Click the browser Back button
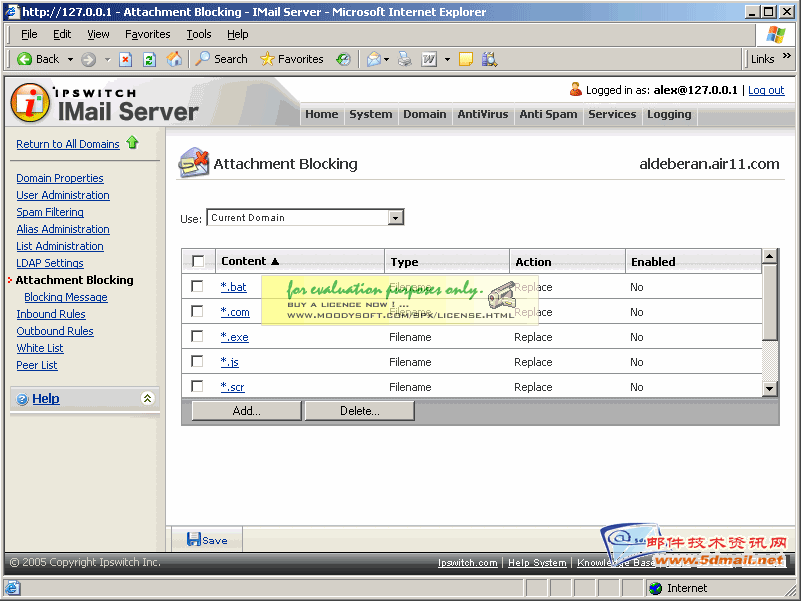The height and width of the screenshot is (601, 801). pyautogui.click(x=38, y=59)
